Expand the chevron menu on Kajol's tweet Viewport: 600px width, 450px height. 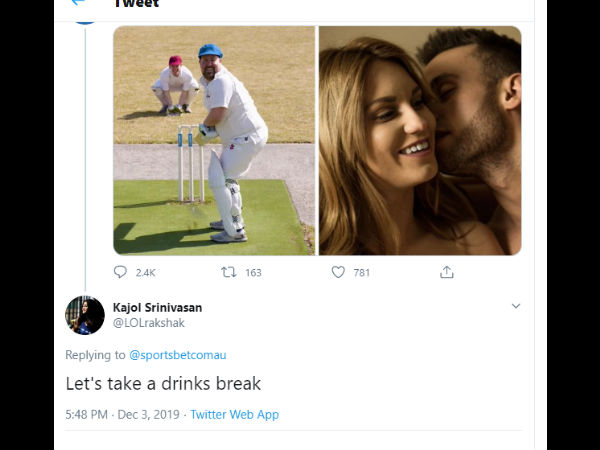[x=516, y=306]
